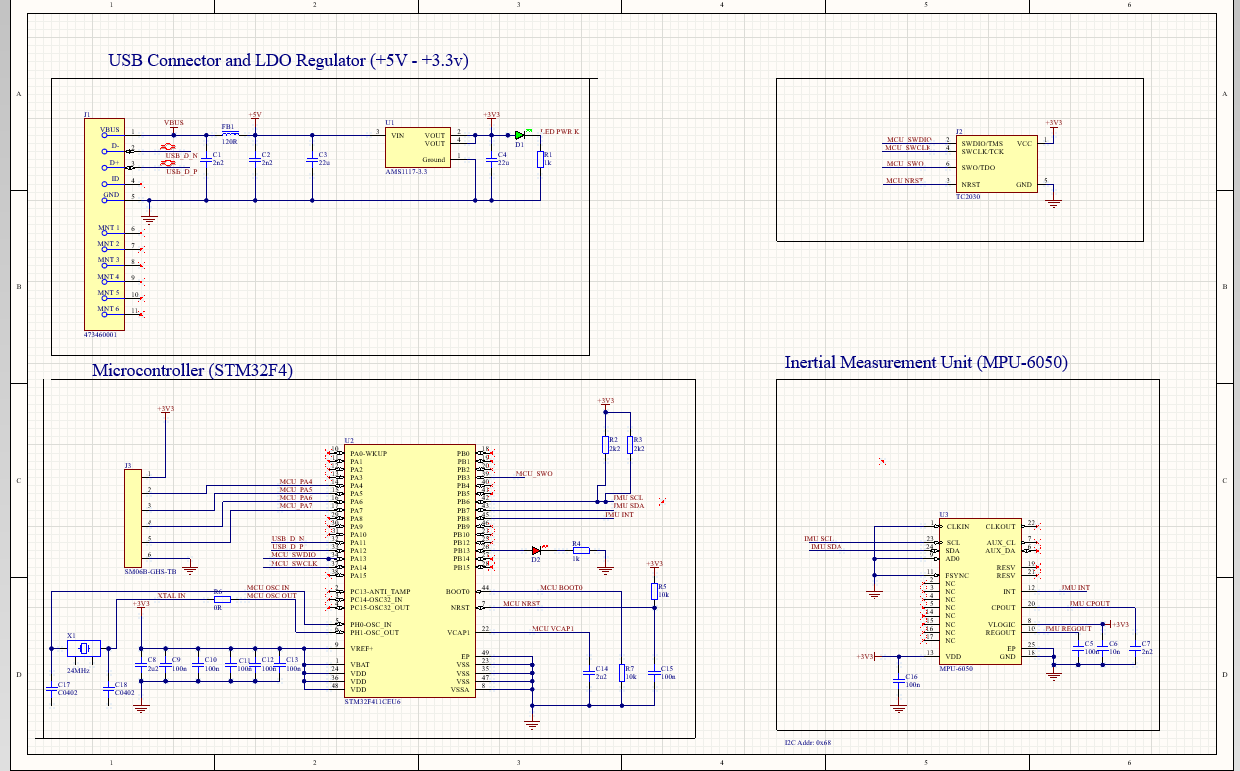Viewport: 1240px width, 771px height.
Task: Click the IMU_CPOUT net label
Action: (1090, 604)
